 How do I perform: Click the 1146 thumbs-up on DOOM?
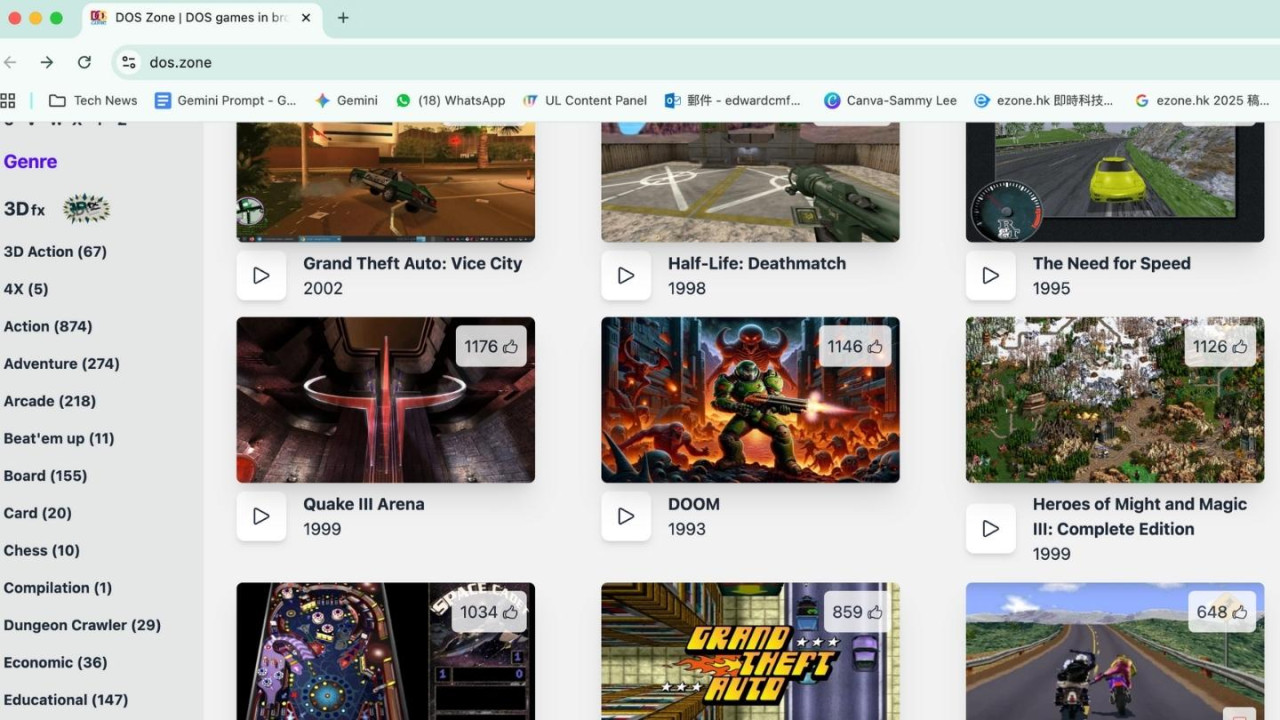point(855,347)
